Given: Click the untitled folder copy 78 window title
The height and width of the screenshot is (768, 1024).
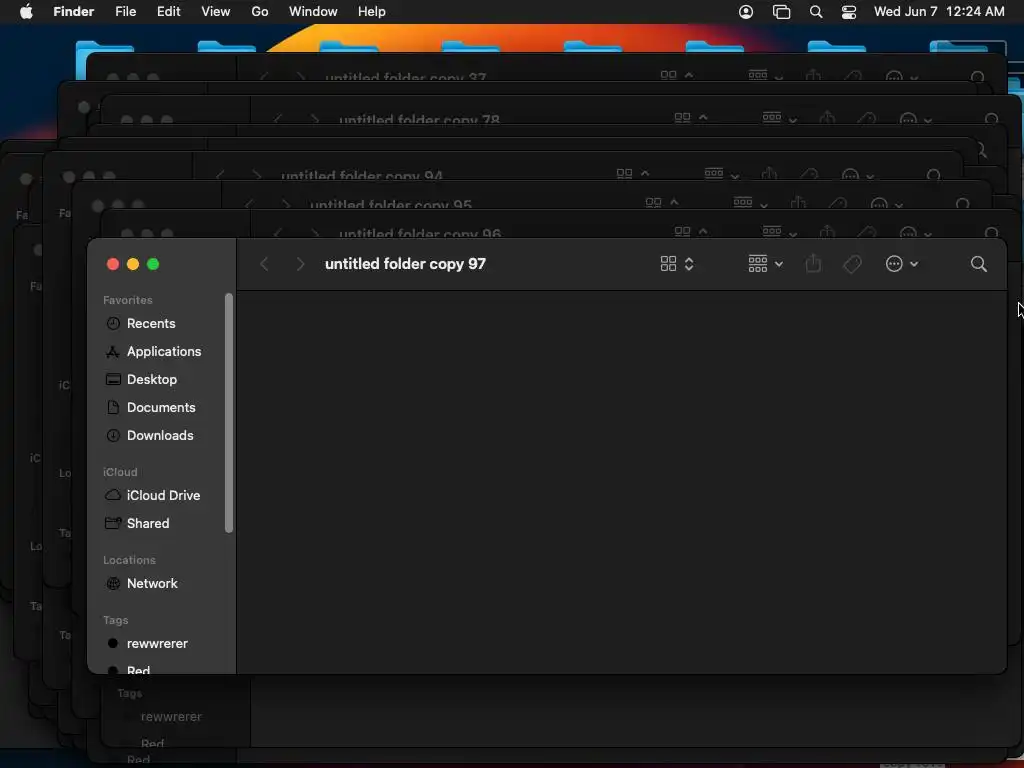Looking at the screenshot, I should [419, 120].
